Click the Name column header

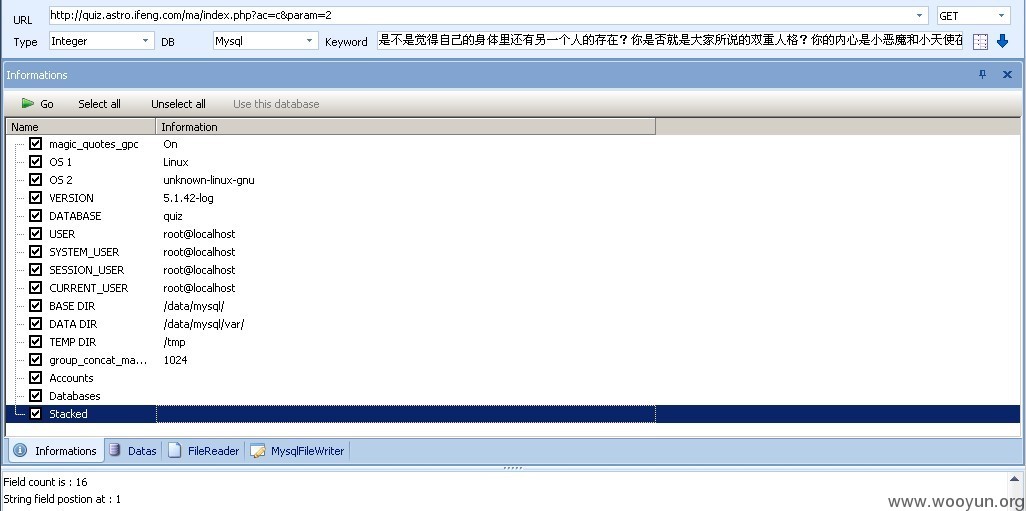(x=80, y=127)
